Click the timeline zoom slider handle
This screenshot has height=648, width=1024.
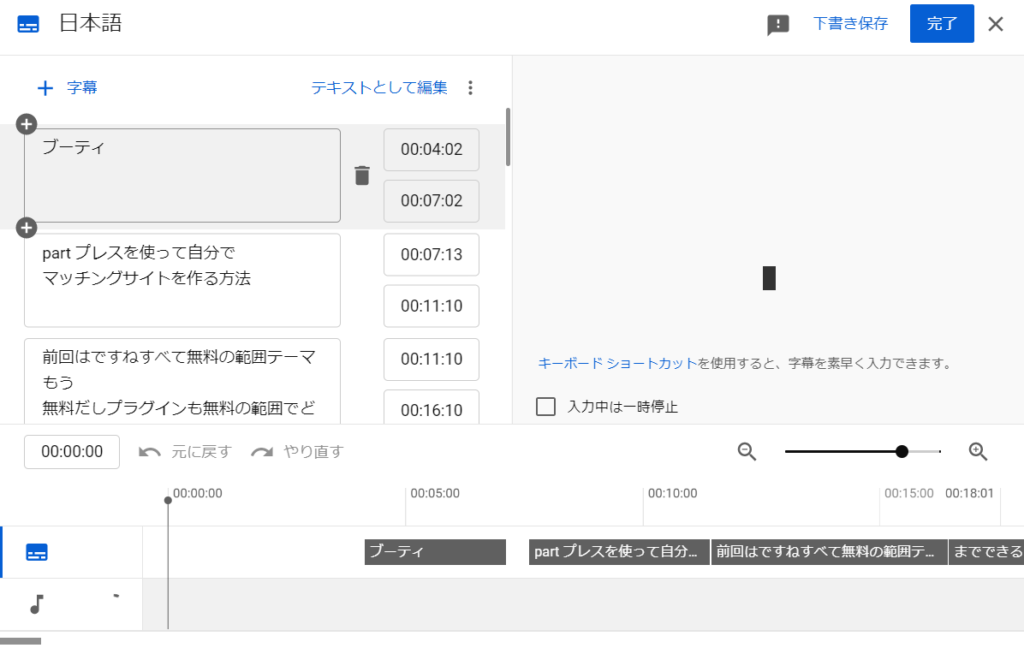tap(902, 452)
